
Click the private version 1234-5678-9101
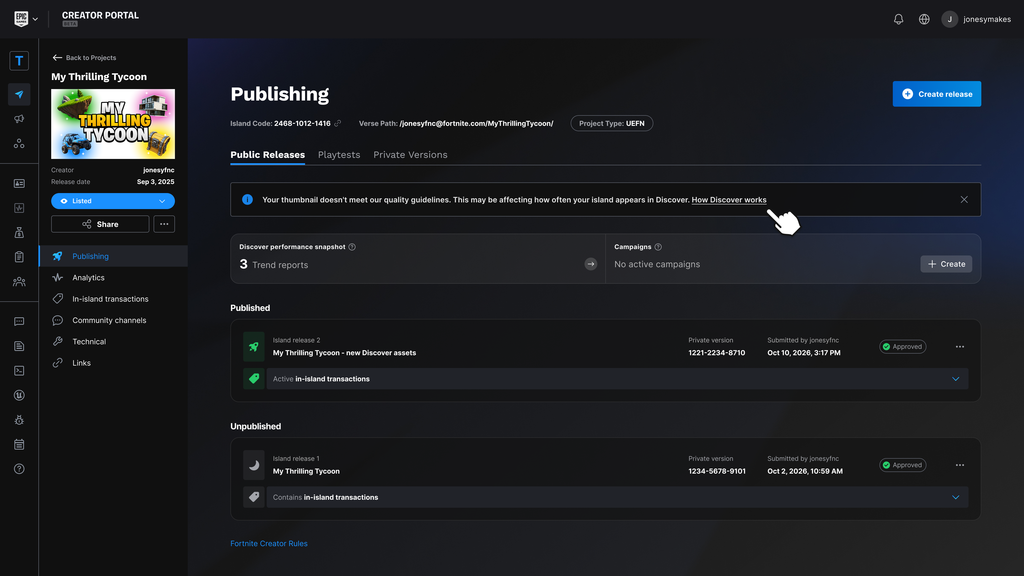click(x=717, y=471)
